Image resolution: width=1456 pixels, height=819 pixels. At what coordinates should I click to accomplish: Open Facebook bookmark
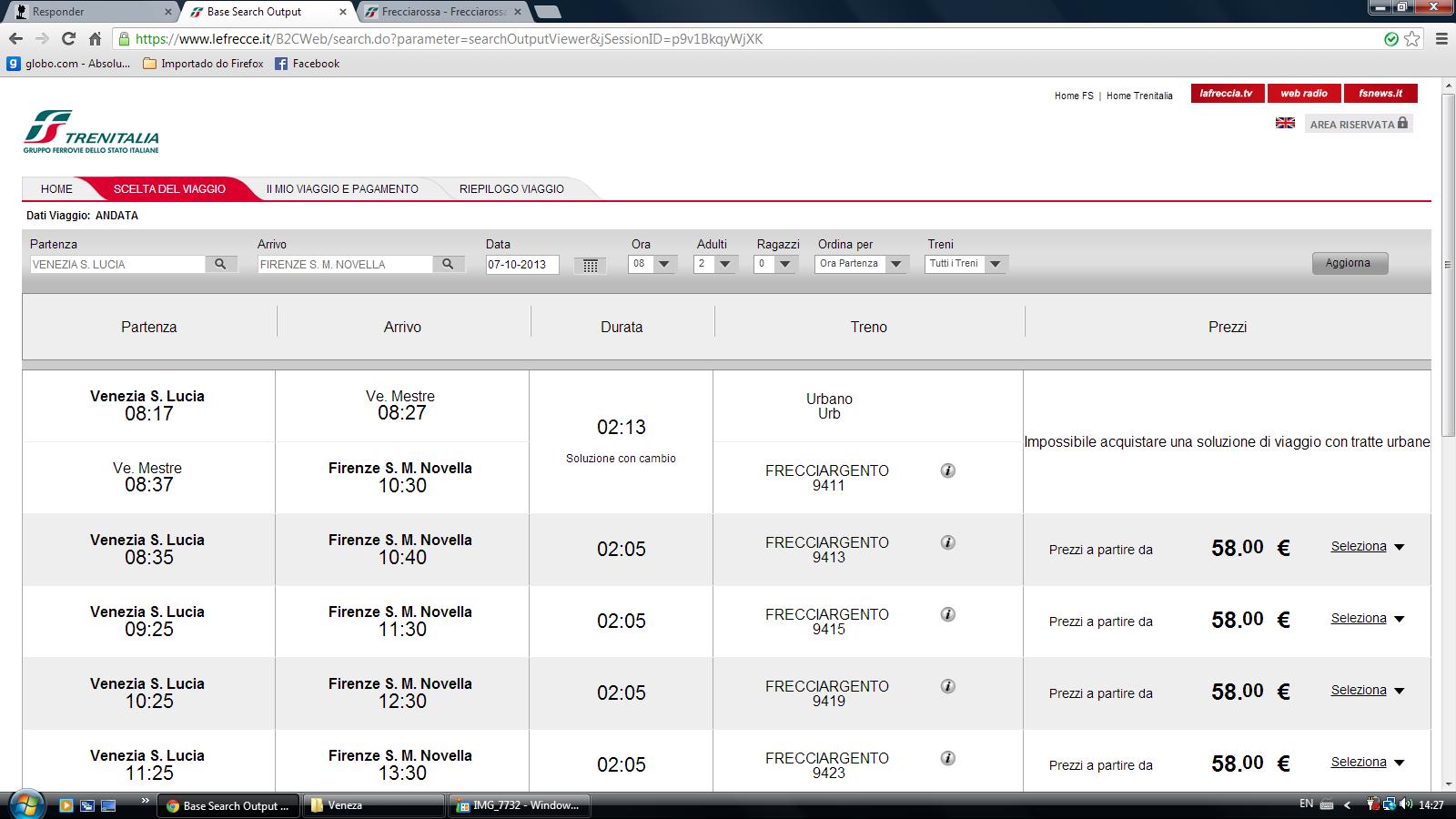click(x=308, y=64)
